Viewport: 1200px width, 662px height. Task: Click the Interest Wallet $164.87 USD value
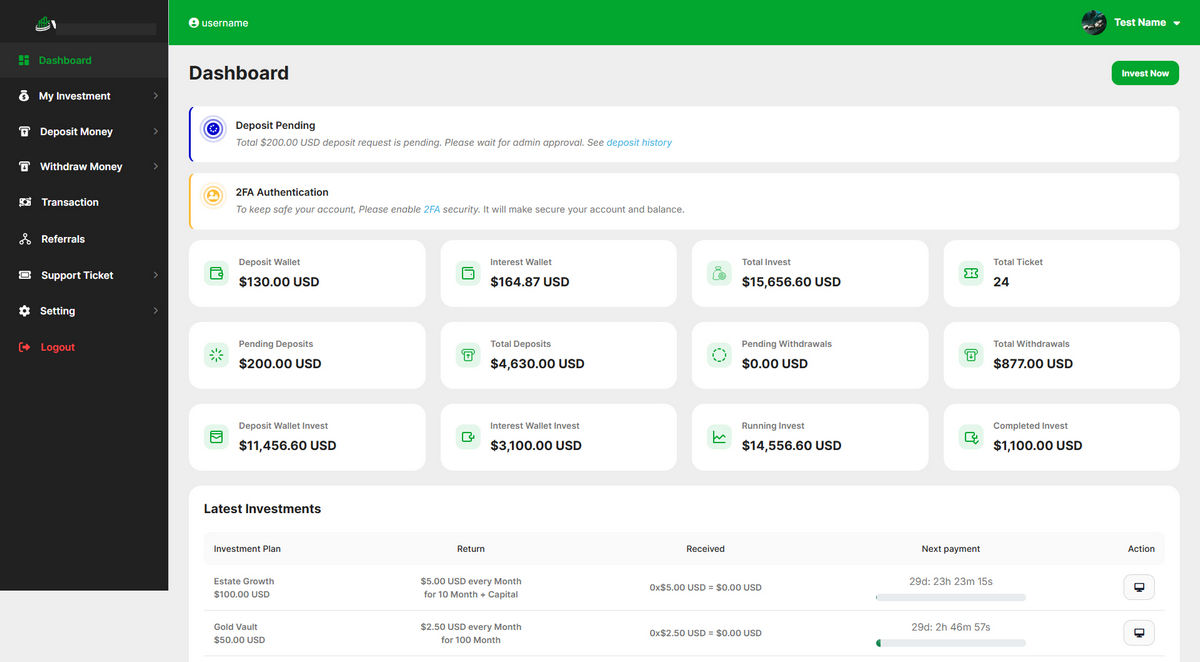pyautogui.click(x=530, y=282)
